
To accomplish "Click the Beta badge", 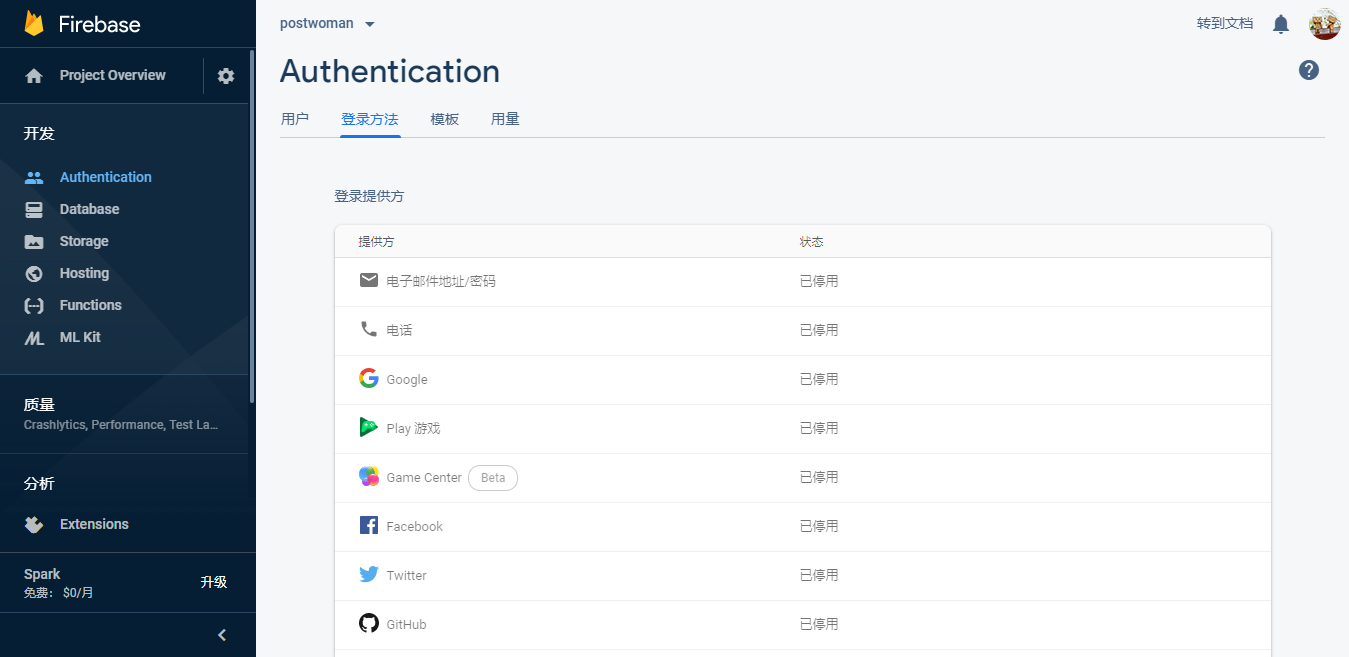I will pyautogui.click(x=493, y=478).
